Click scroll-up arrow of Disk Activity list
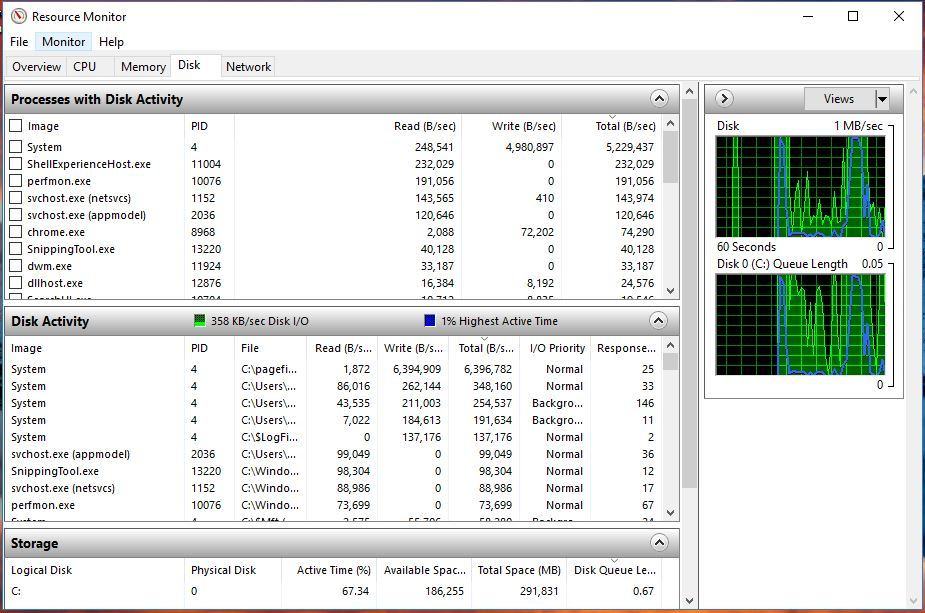 pyautogui.click(x=670, y=345)
